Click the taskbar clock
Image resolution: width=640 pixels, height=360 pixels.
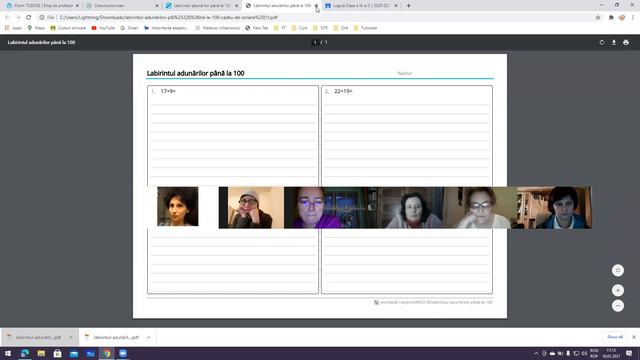pyautogui.click(x=611, y=353)
